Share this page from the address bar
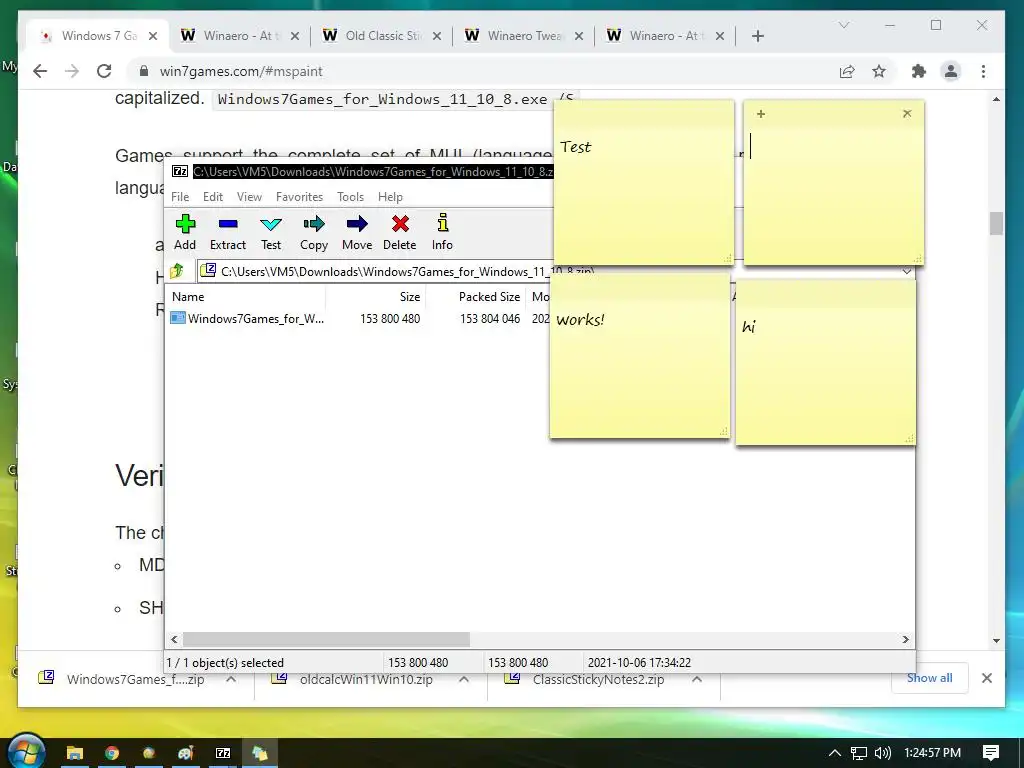Image resolution: width=1024 pixels, height=768 pixels. (x=847, y=71)
